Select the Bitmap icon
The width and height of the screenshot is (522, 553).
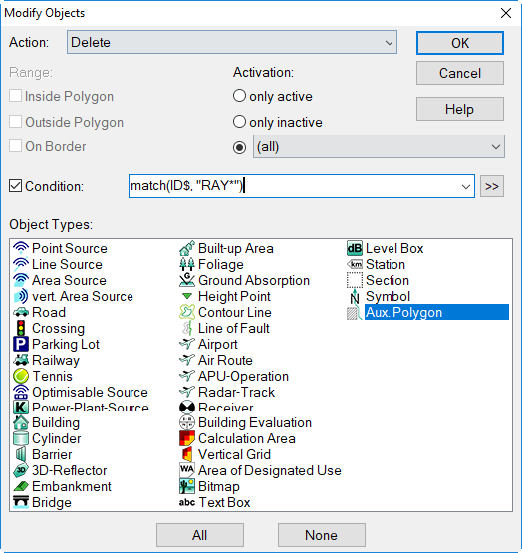point(187,486)
